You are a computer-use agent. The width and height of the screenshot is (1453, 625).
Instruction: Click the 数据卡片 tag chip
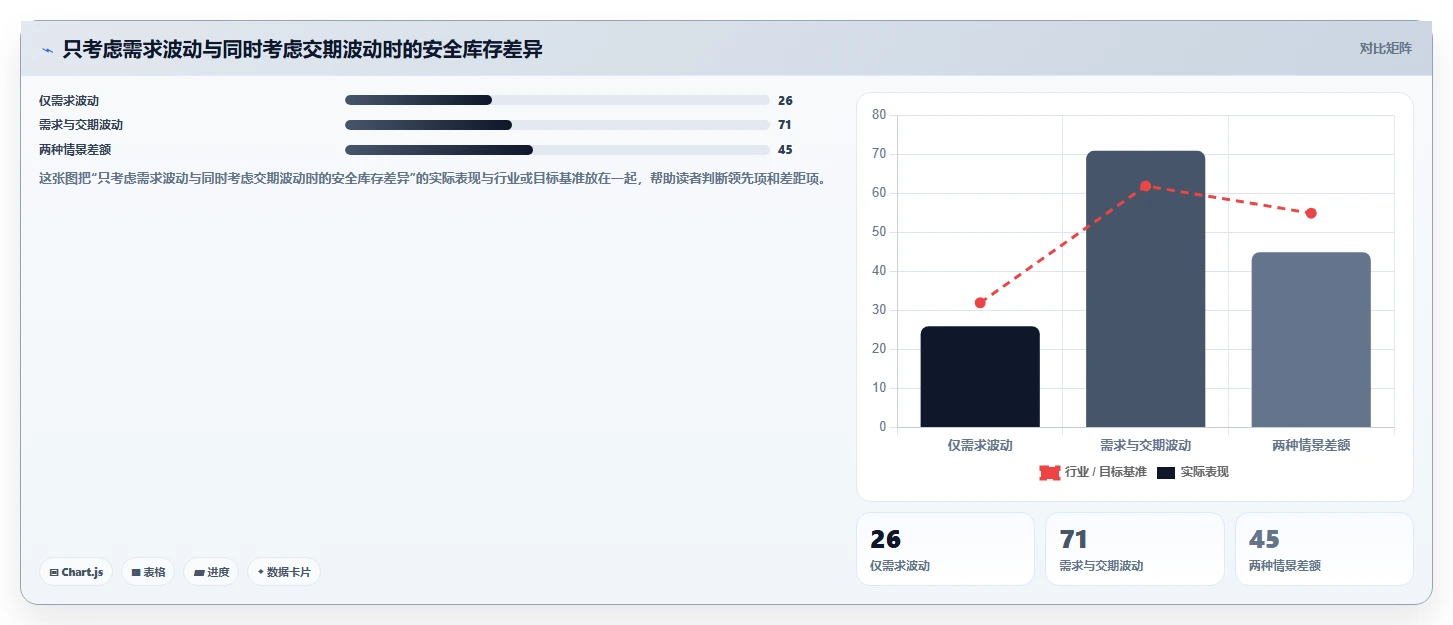point(284,572)
